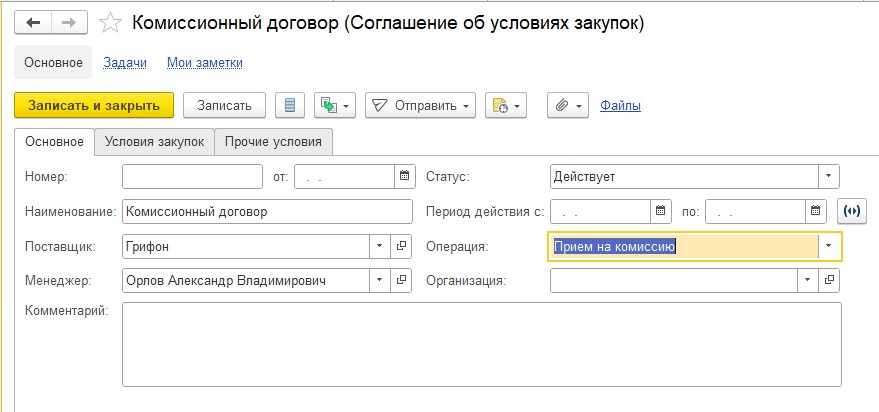
Task: Click the report list icon in the toolbar
Action: 291,105
